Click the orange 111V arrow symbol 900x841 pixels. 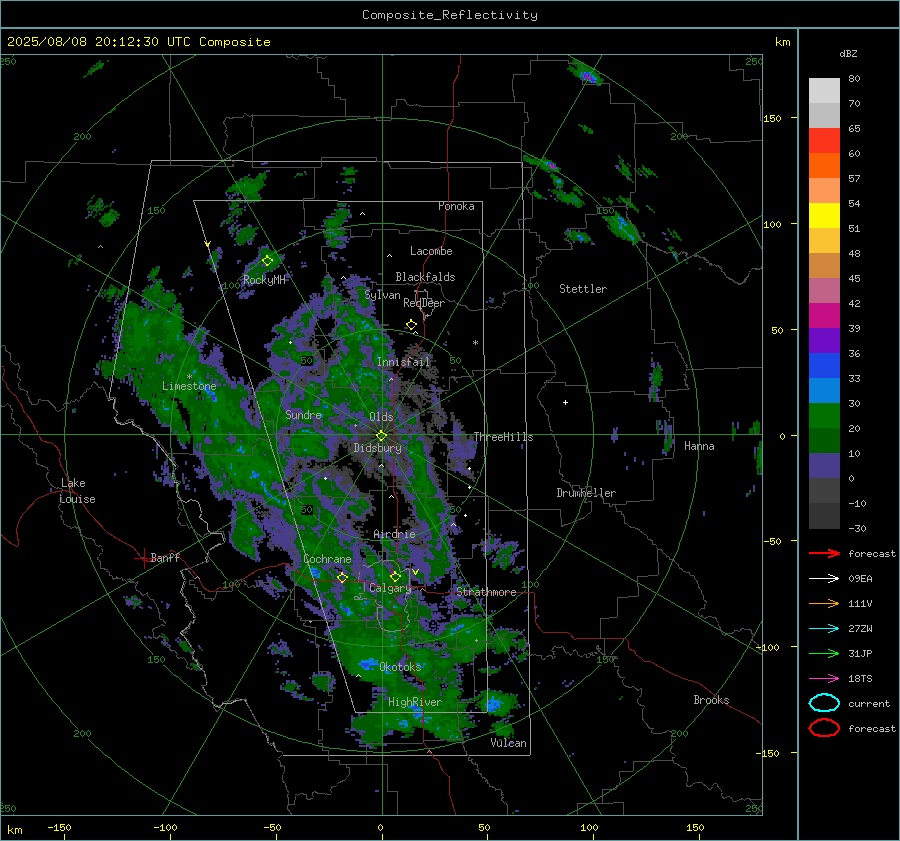pyautogui.click(x=824, y=603)
